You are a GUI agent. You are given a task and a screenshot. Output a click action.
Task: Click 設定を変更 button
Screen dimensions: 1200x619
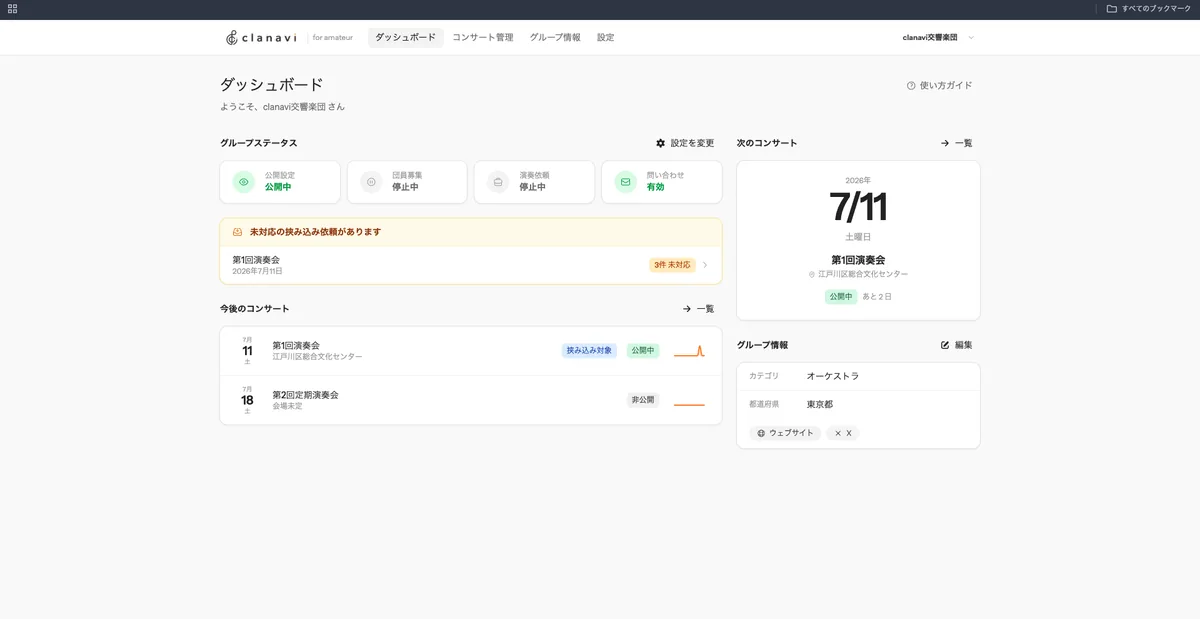pyautogui.click(x=685, y=143)
